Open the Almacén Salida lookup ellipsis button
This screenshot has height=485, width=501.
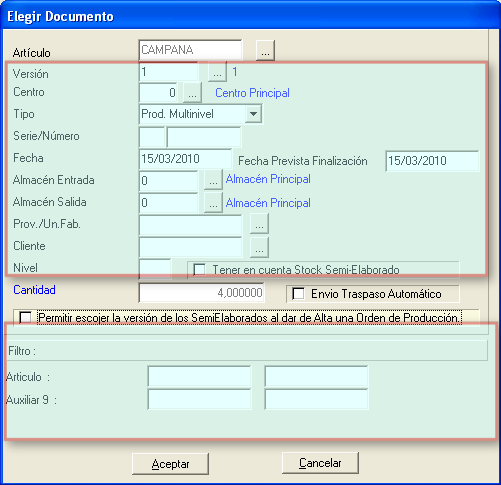pyautogui.click(x=213, y=202)
